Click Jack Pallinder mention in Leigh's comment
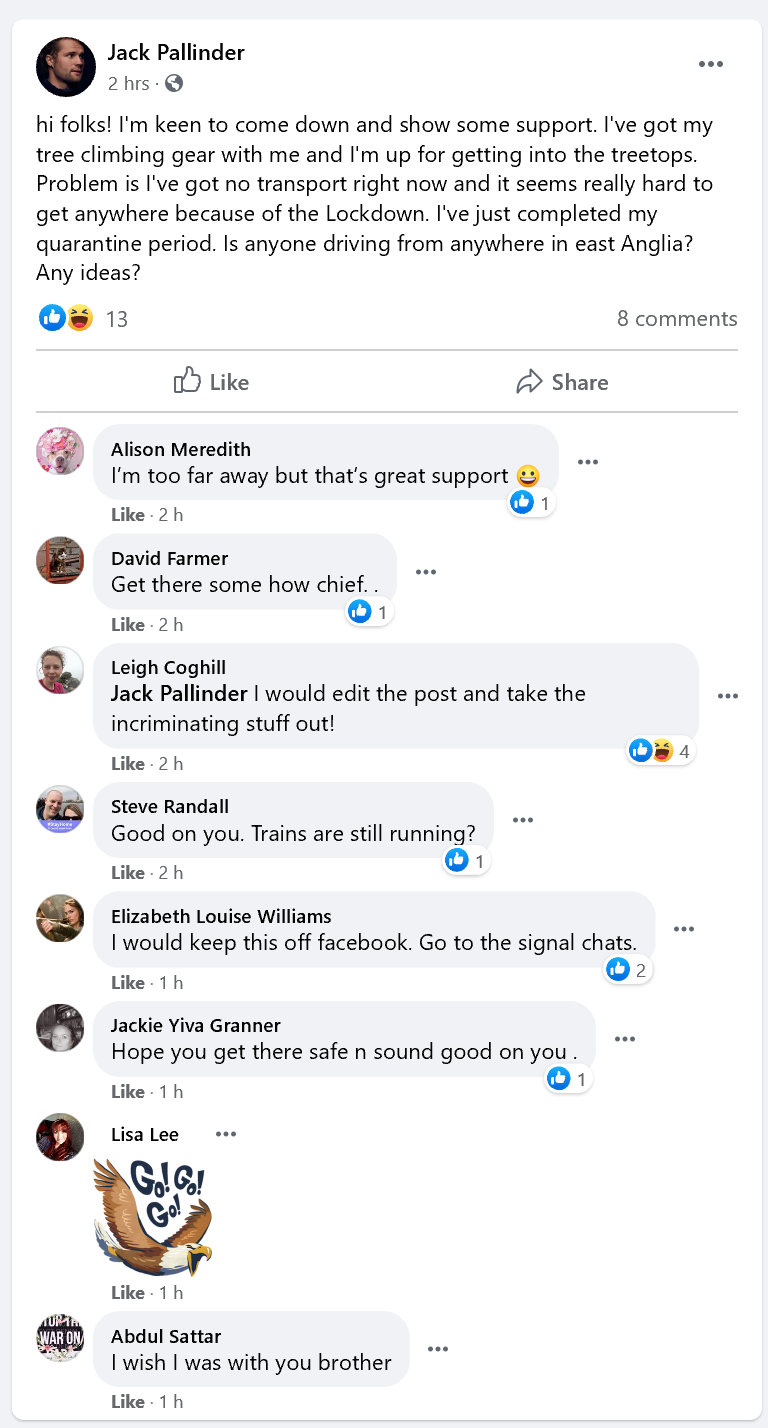The image size is (768, 1428). [179, 694]
